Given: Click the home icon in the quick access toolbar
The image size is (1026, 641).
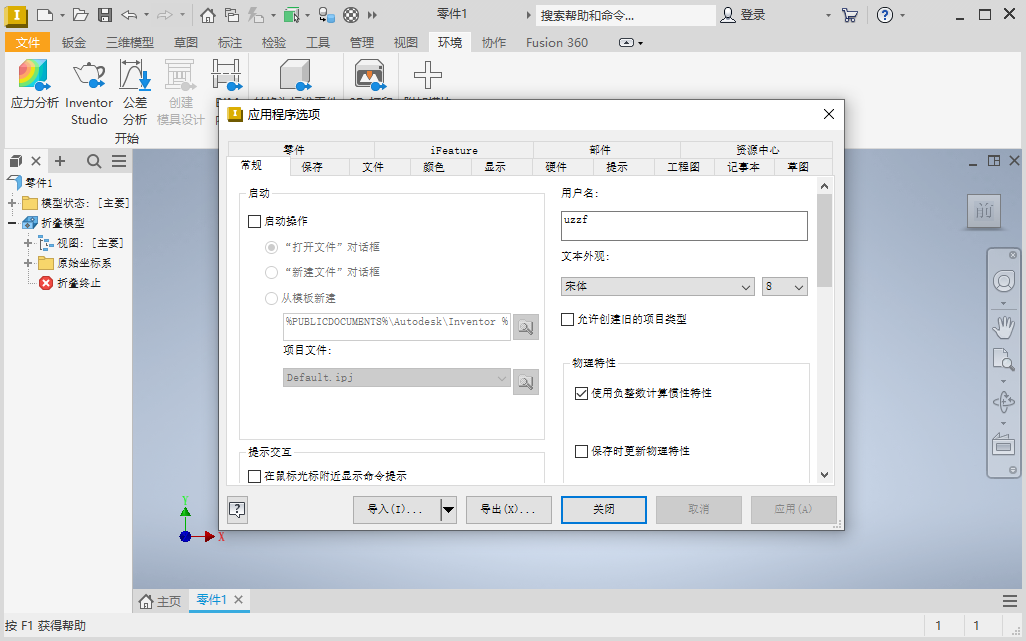Looking at the screenshot, I should 207,15.
